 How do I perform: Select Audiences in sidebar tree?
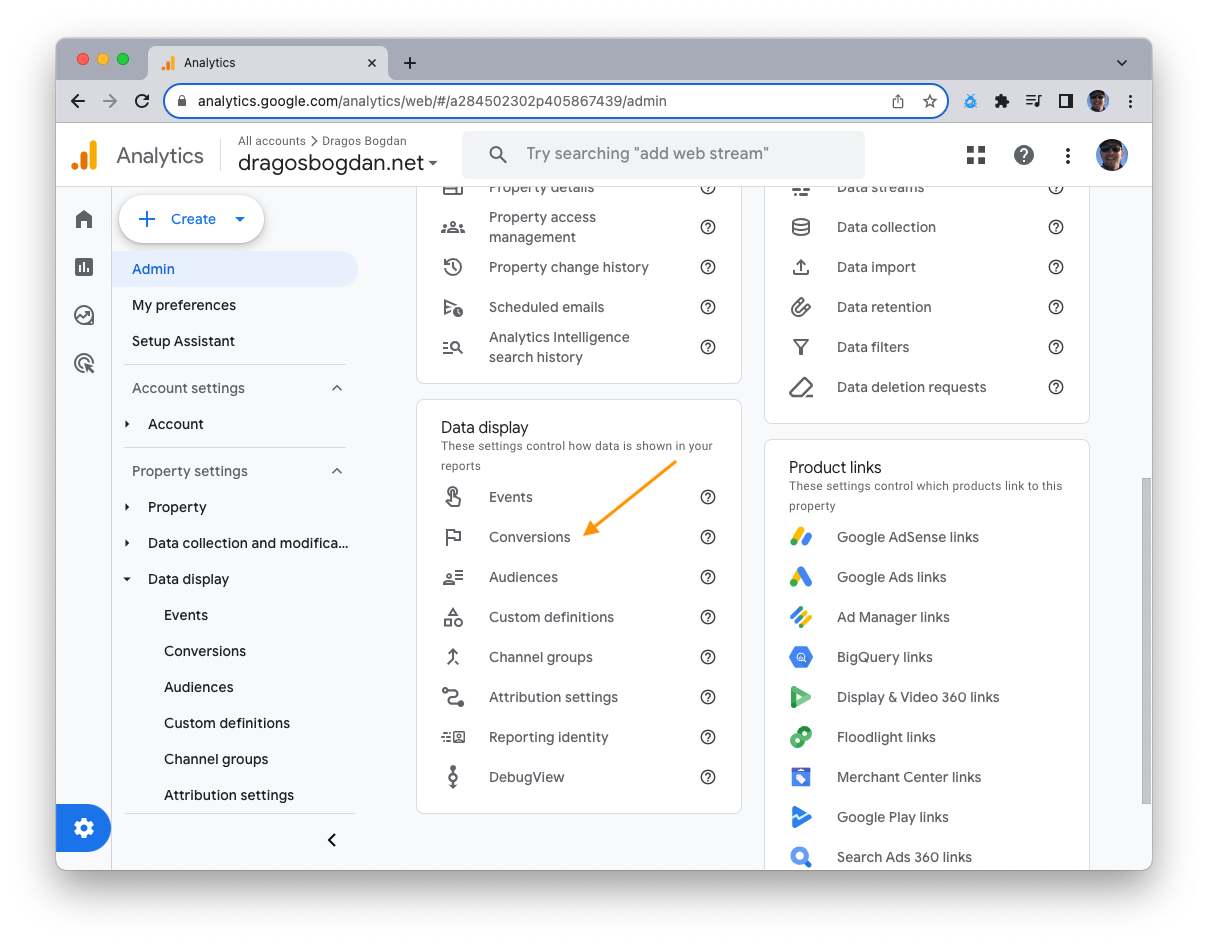pyautogui.click(x=199, y=687)
